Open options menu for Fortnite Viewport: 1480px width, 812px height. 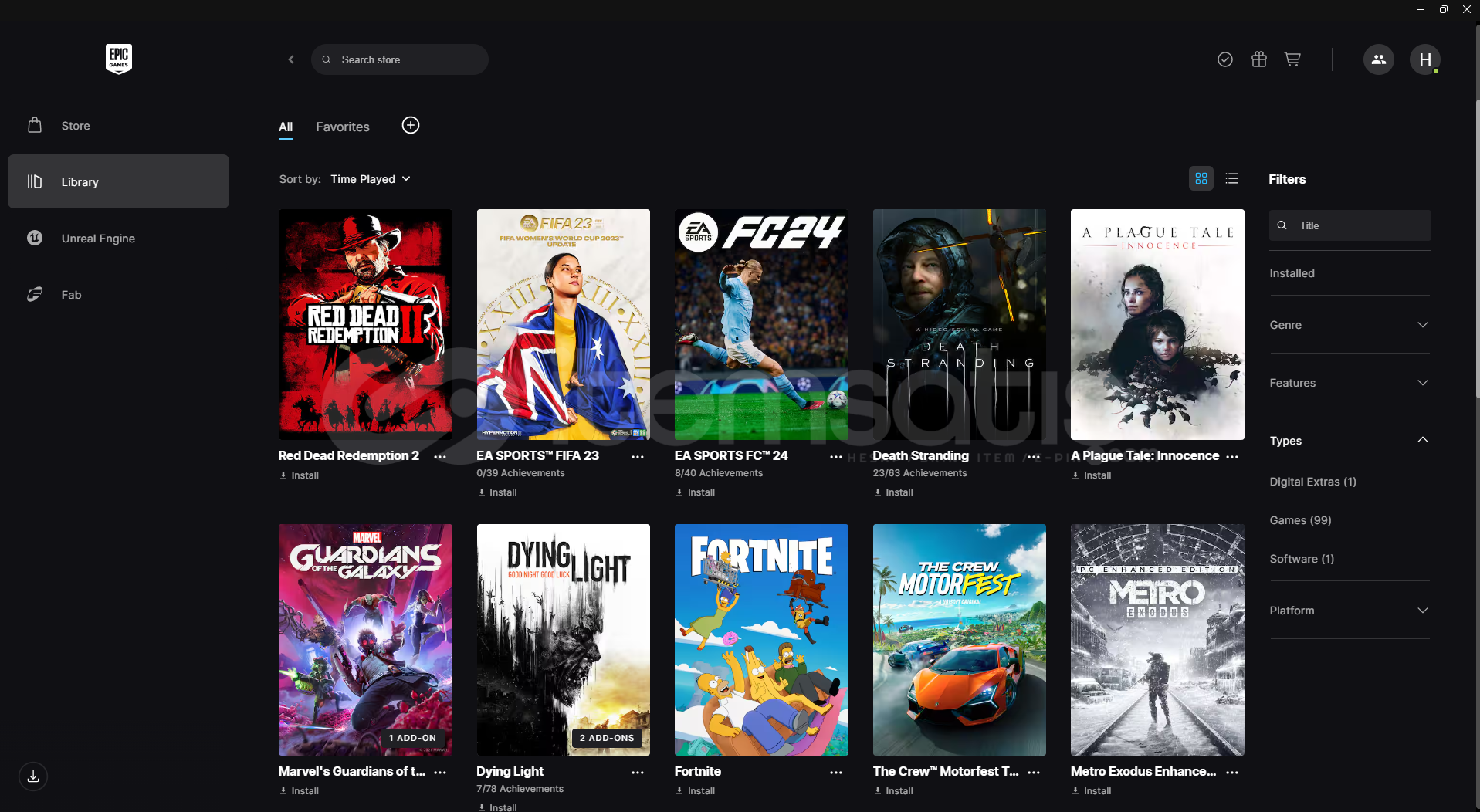(835, 772)
